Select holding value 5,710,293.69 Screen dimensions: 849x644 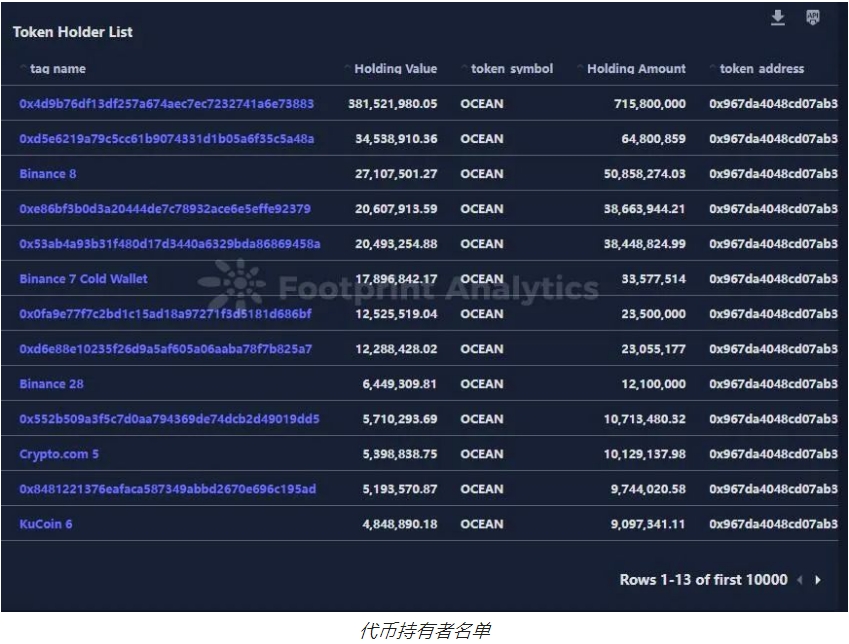[x=400, y=419]
